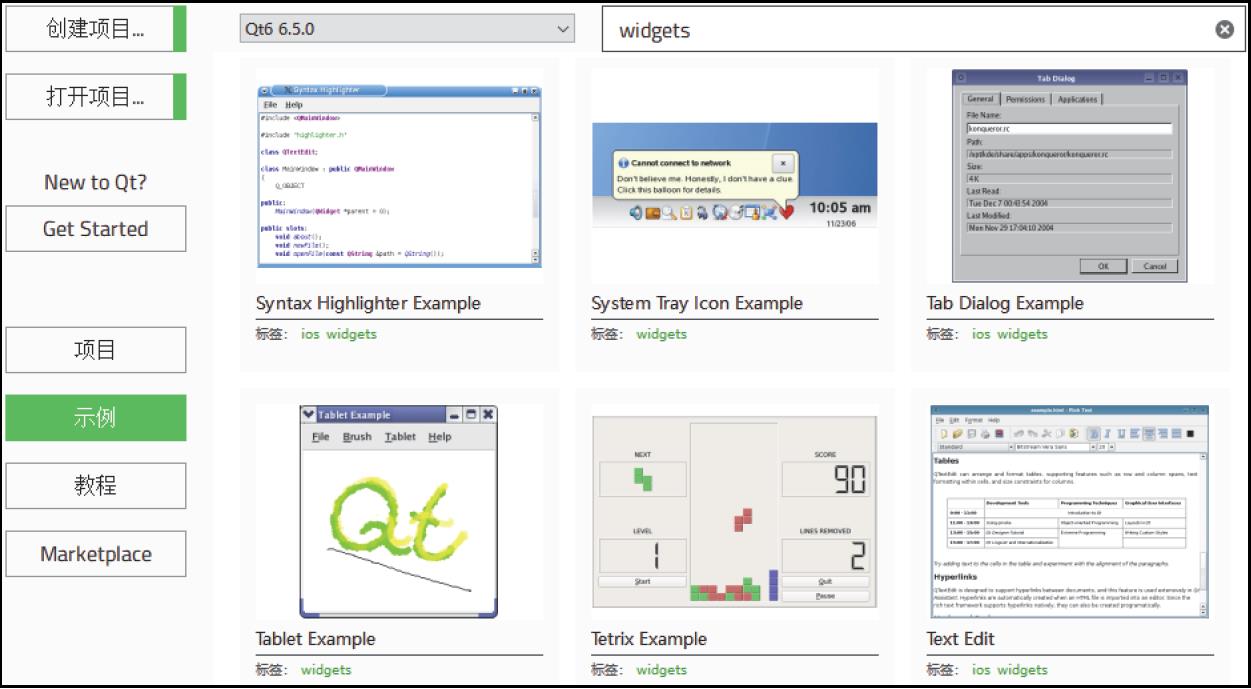Open the Tab Dialog Example thumbnail
This screenshot has width=1251, height=689.
1069,176
